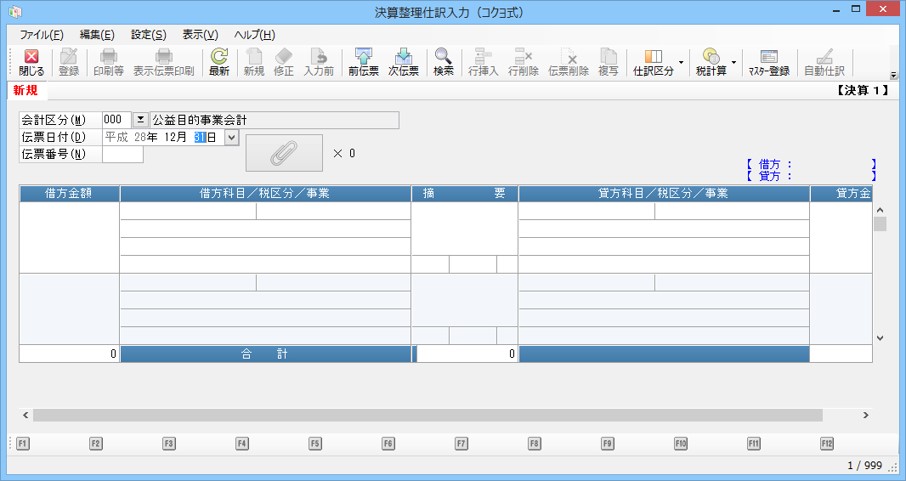Open the ヘルプ(H) menu

tap(254, 34)
